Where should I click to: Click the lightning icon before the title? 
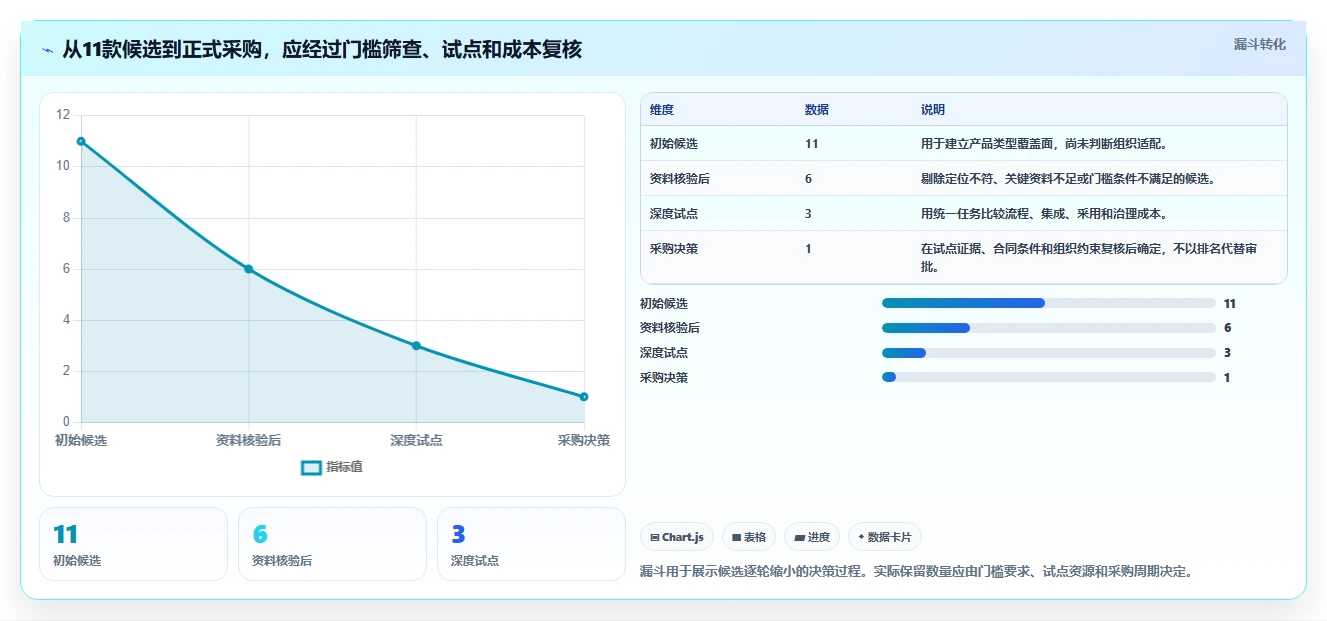click(x=47, y=50)
